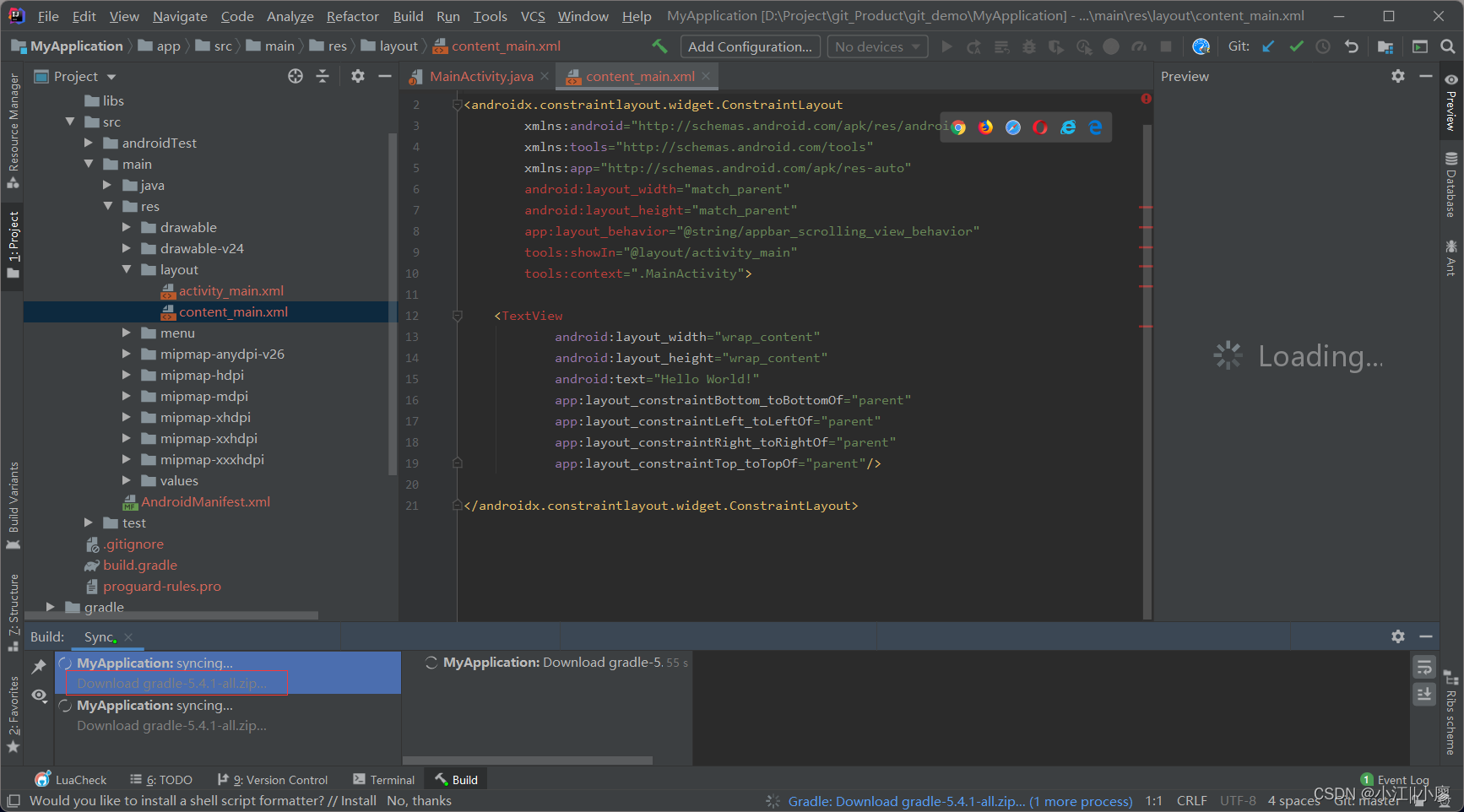Image resolution: width=1464 pixels, height=812 pixels.
Task: Hide the Project panel with minus icon
Action: [385, 76]
